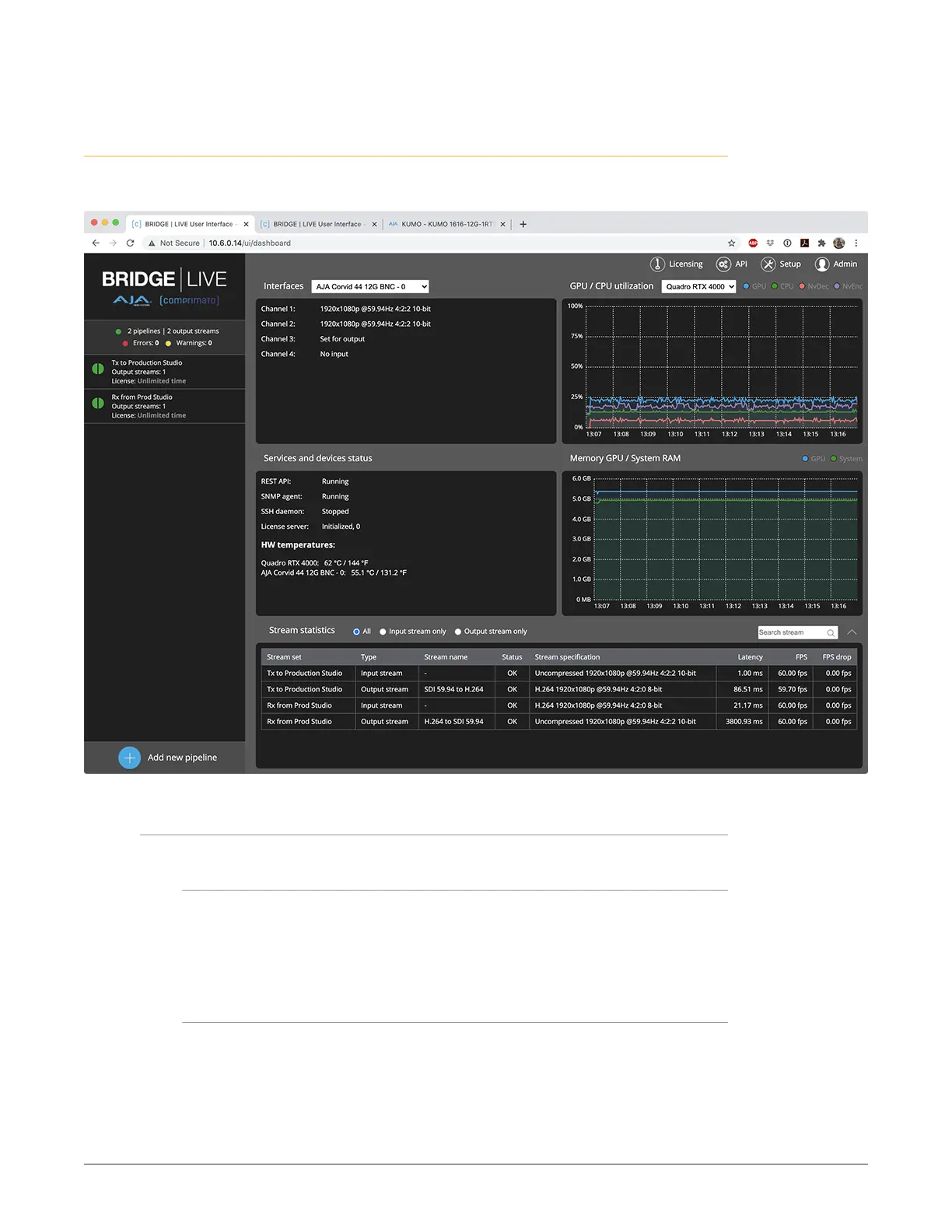Select the All stream statistics radio button

click(x=356, y=632)
